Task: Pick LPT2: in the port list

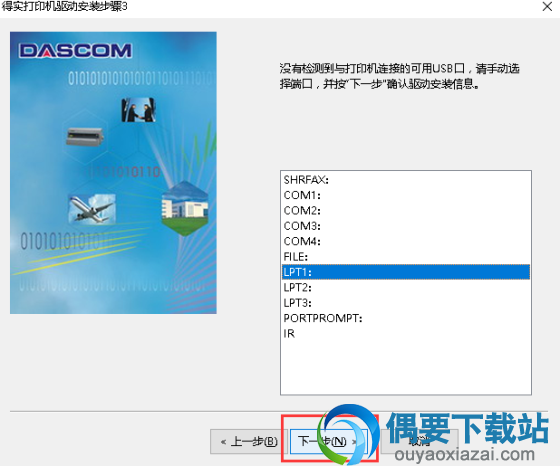Action: (406, 287)
